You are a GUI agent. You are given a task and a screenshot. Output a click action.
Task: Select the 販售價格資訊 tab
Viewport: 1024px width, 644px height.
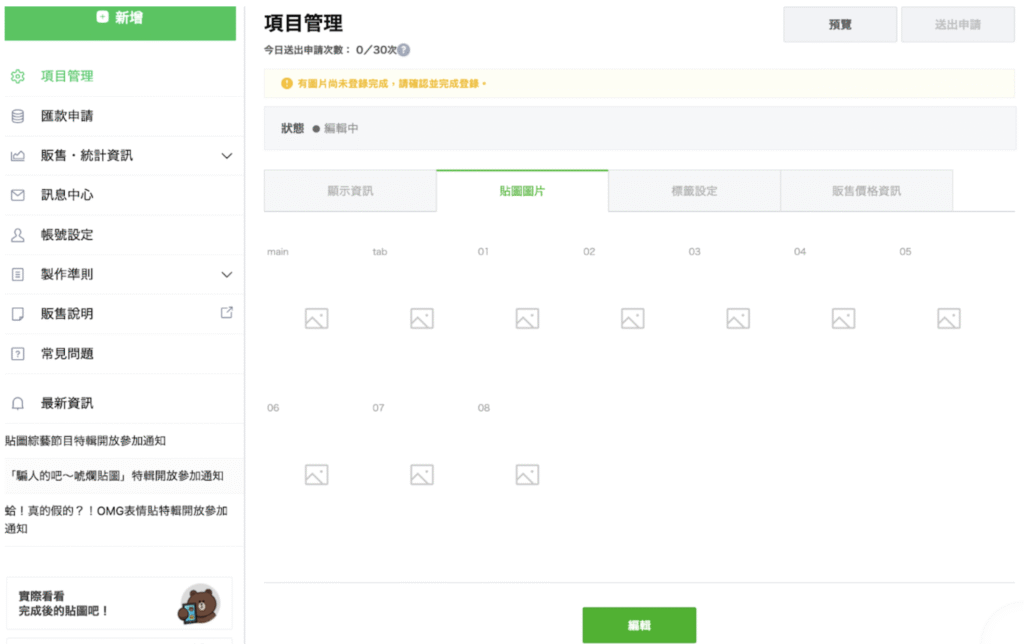(x=866, y=191)
